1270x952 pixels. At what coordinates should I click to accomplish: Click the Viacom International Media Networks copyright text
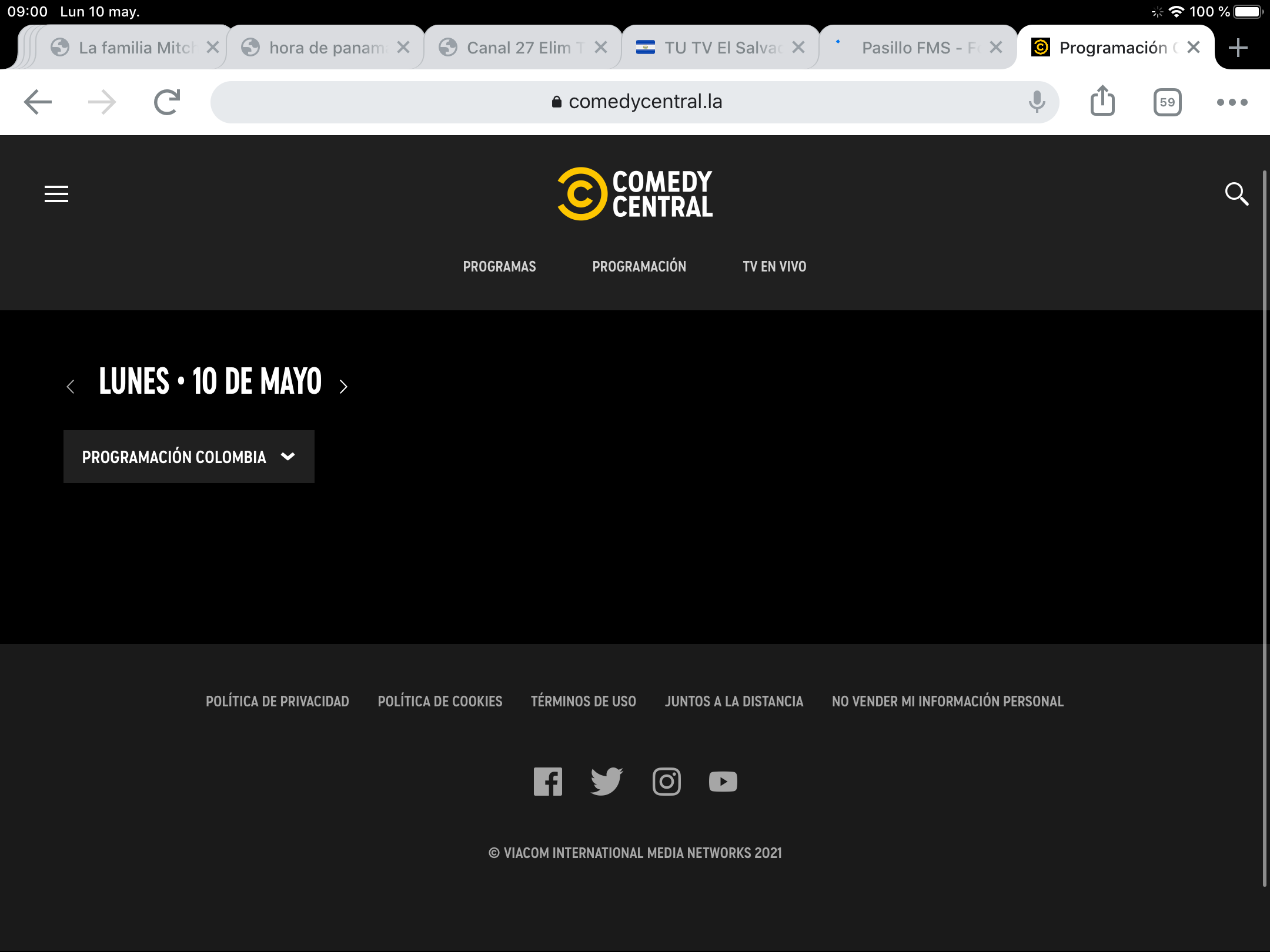(635, 853)
